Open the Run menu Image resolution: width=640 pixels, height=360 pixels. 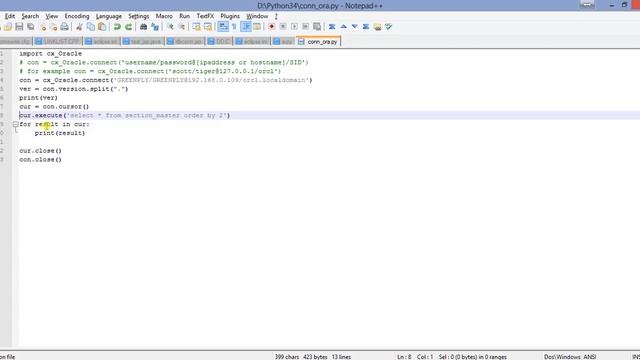(x=184, y=16)
